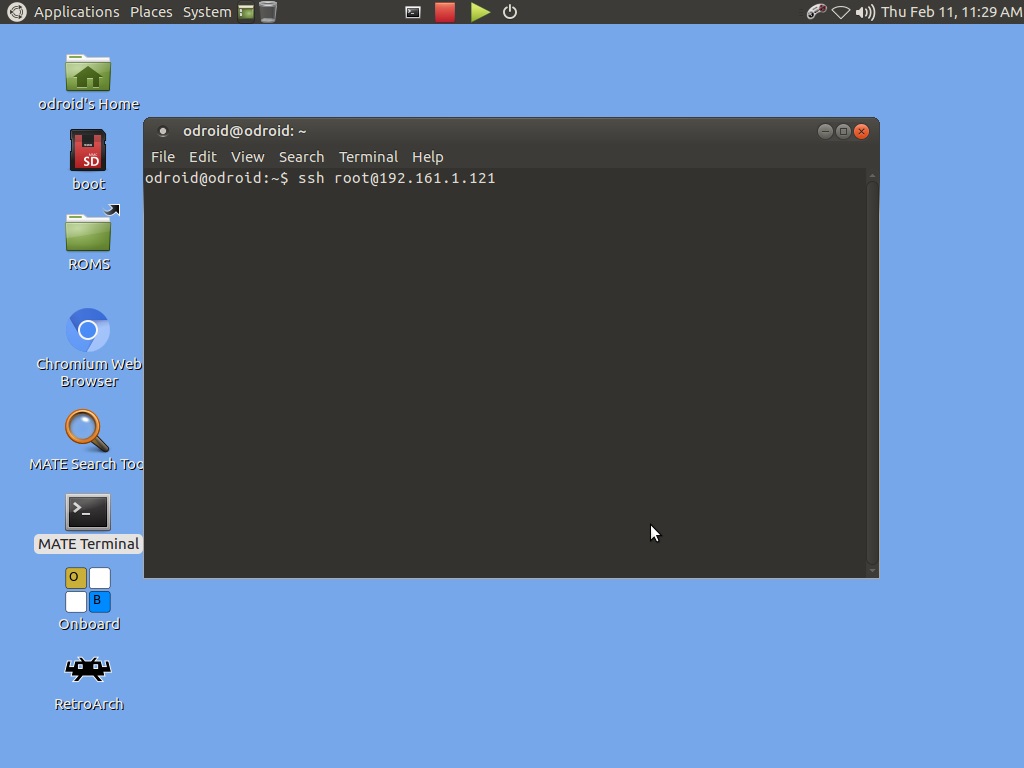This screenshot has height=768, width=1024.
Task: Click the date and time clock
Action: [x=951, y=12]
